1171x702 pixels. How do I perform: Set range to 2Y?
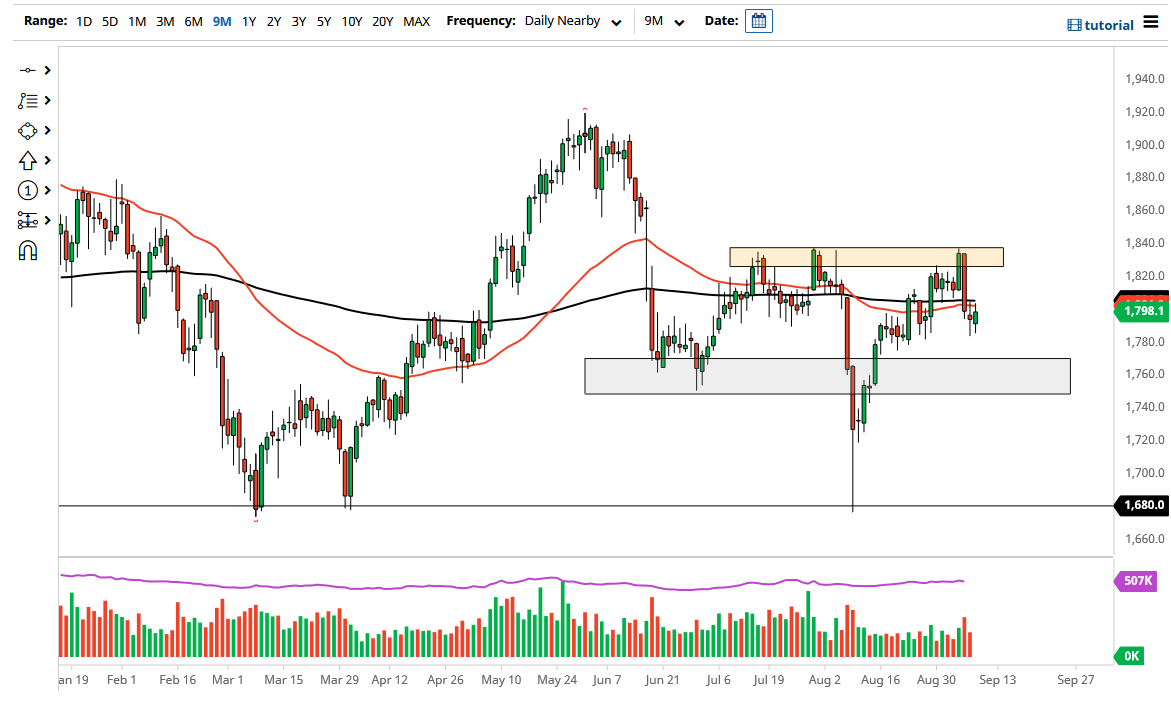274,21
